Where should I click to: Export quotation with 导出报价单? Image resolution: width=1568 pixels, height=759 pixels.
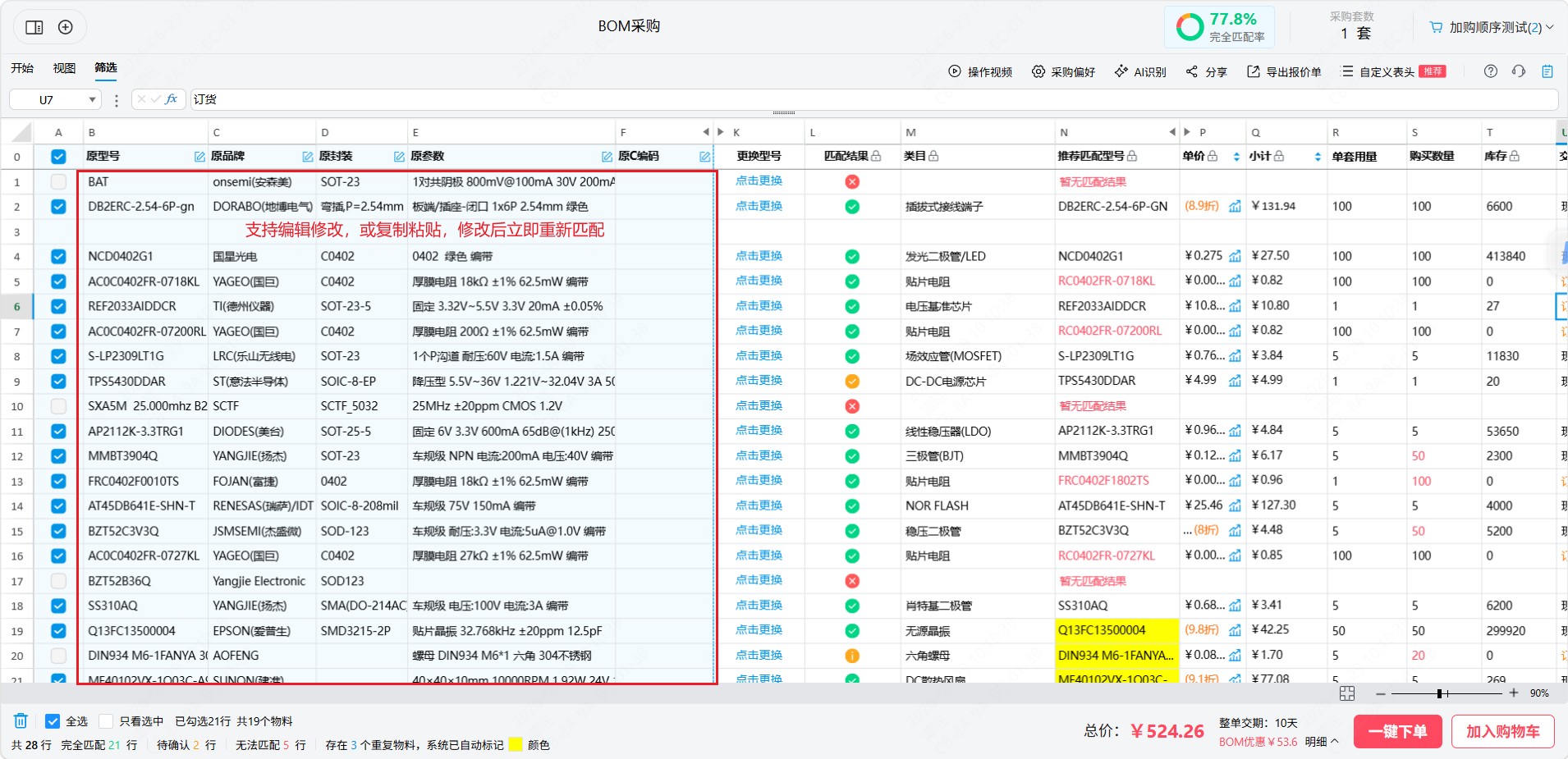pos(1284,71)
